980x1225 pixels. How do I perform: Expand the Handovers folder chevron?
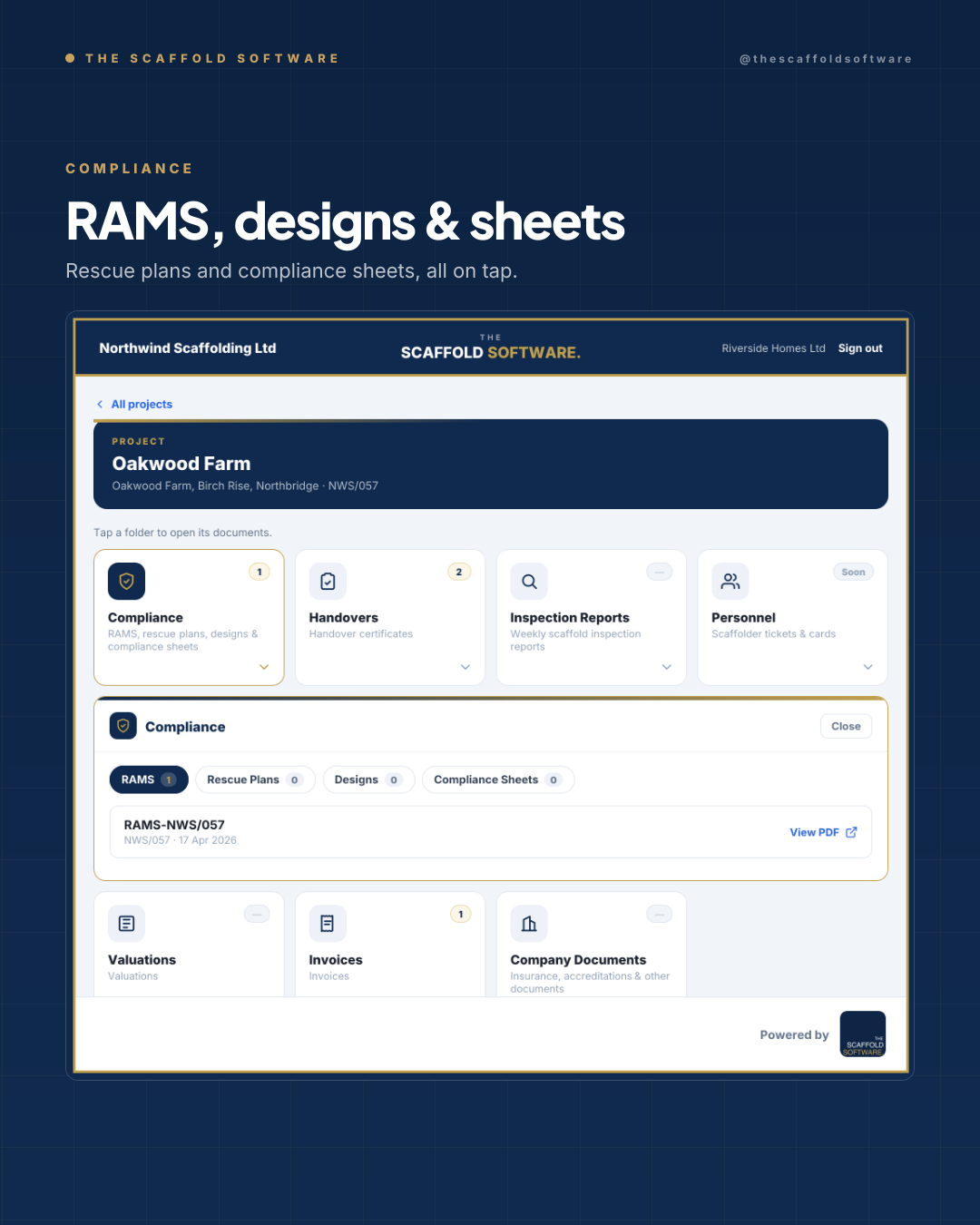click(x=465, y=667)
